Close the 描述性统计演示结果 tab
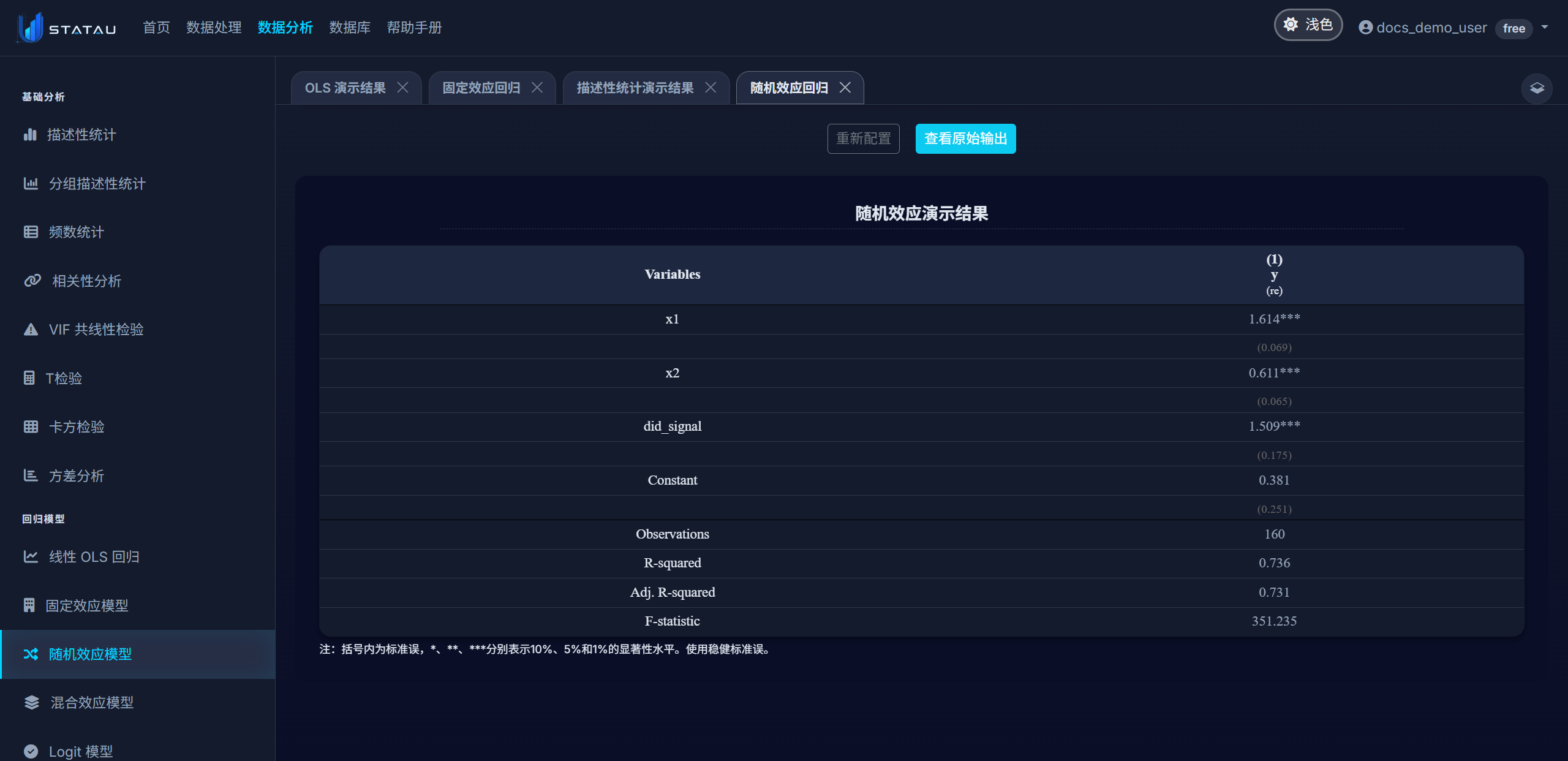 coord(710,88)
